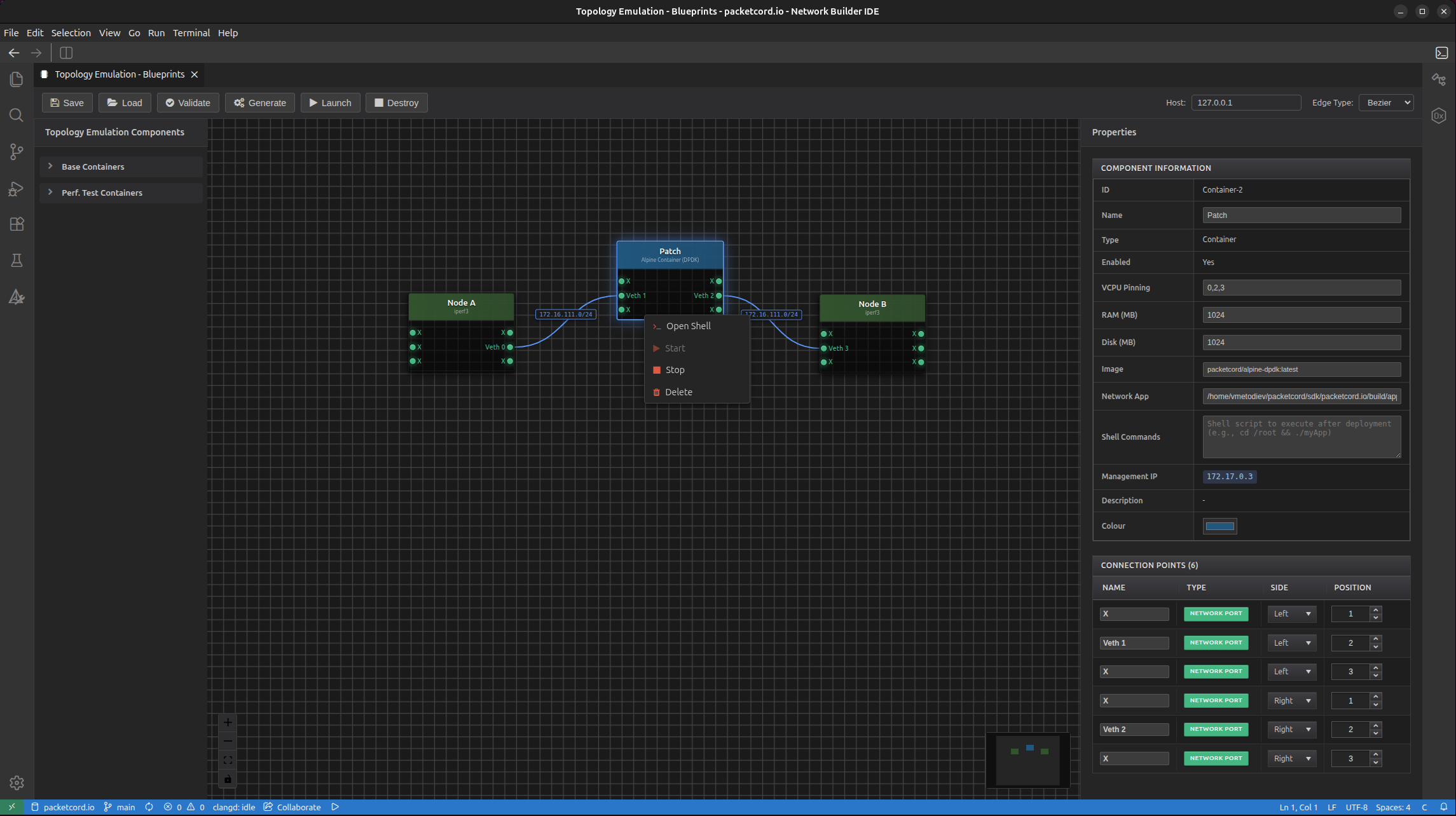Expand the Perf. Test Containers group
This screenshot has height=816, width=1456.
point(121,193)
